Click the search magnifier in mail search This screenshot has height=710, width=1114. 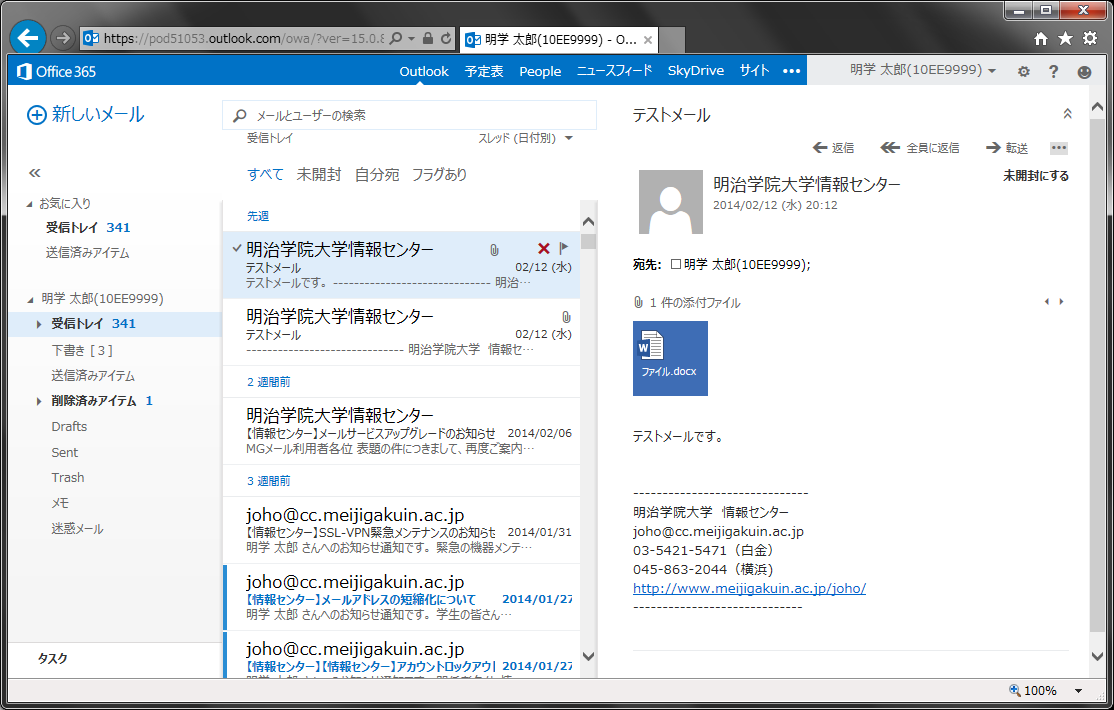pos(240,115)
